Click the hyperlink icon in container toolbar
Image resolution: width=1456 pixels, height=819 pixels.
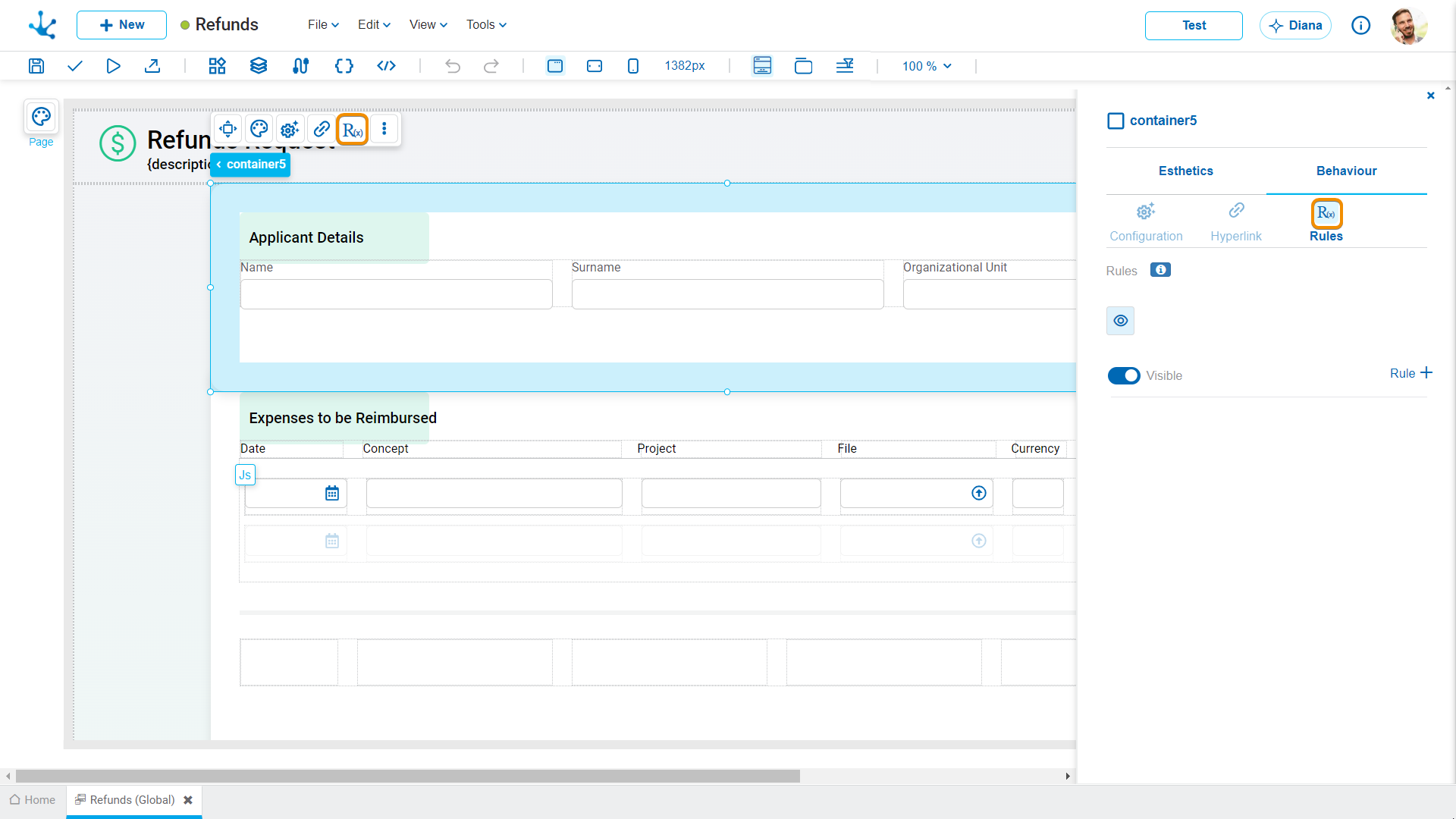click(x=322, y=129)
